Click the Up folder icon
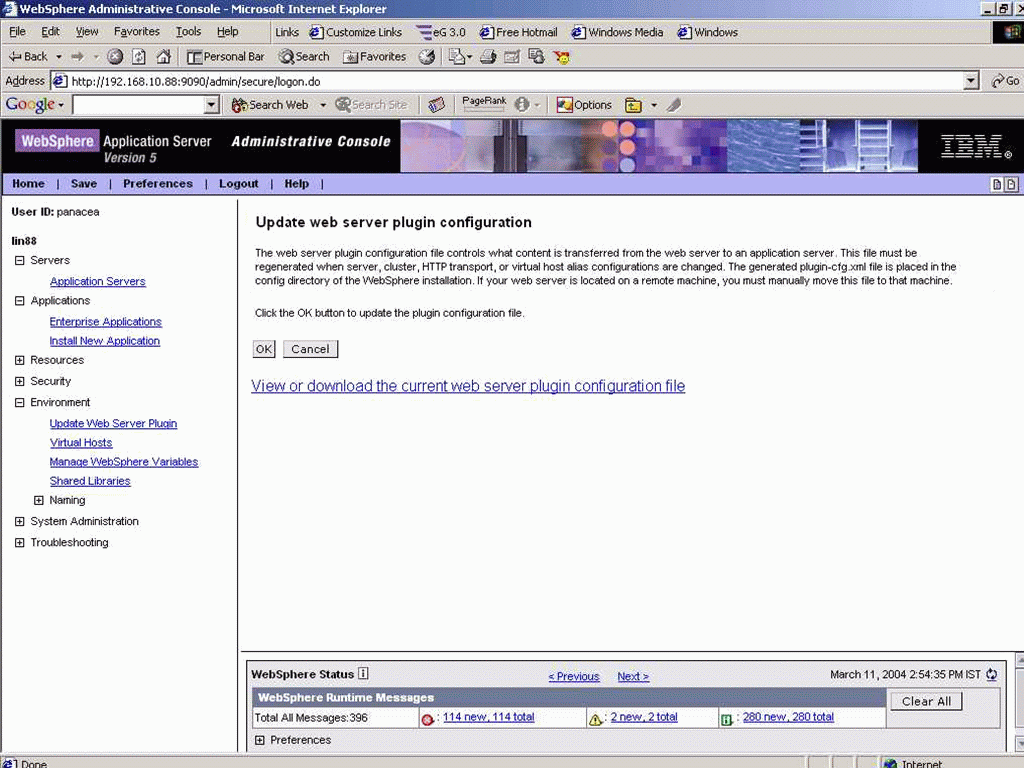This screenshot has height=768, width=1024. [633, 104]
